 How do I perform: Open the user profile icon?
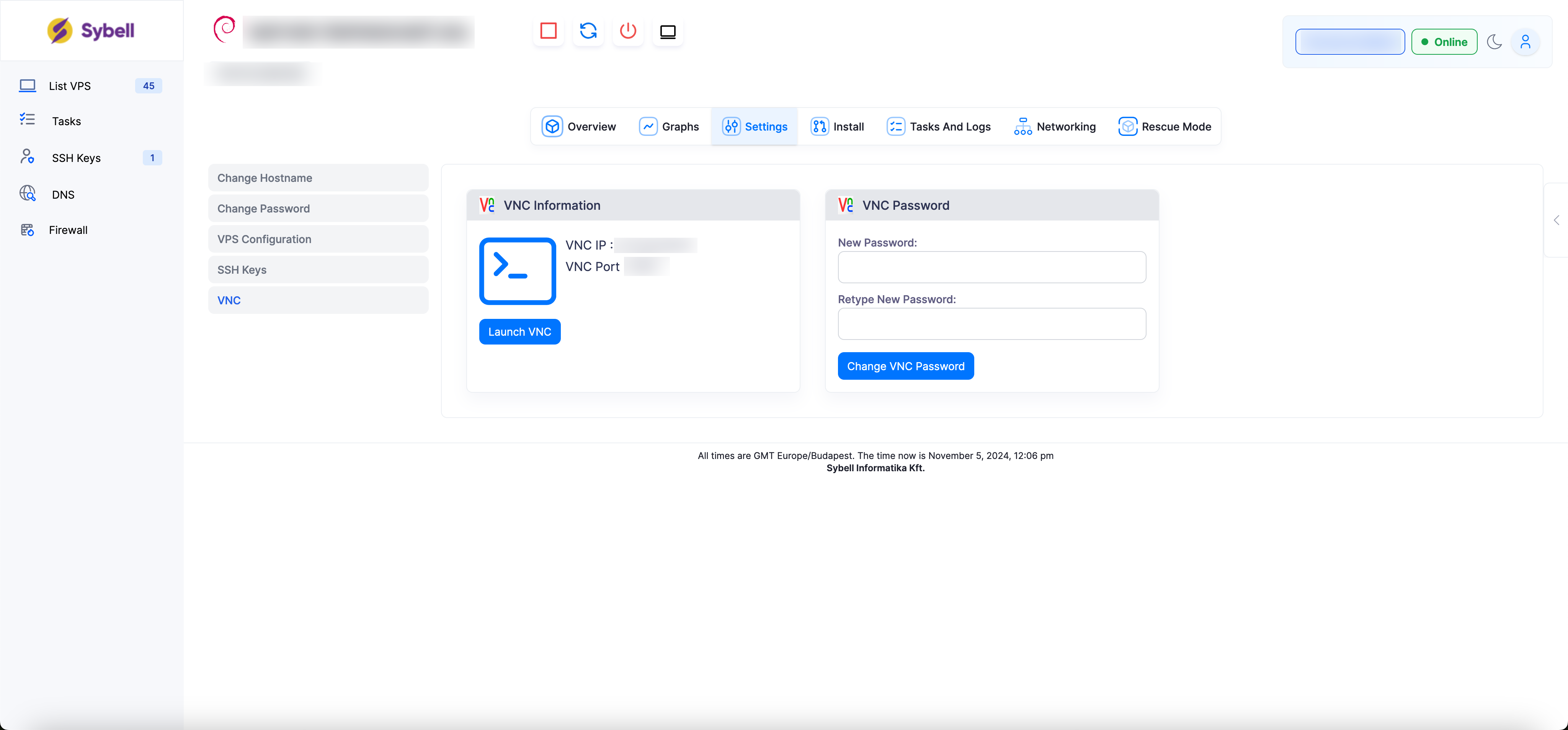1526,42
